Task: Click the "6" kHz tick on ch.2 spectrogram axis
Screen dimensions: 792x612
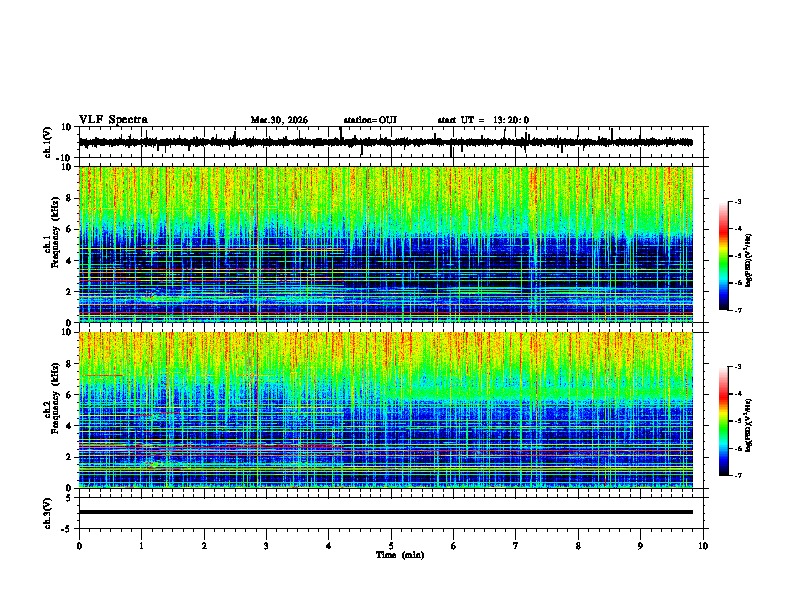Action: tap(69, 394)
